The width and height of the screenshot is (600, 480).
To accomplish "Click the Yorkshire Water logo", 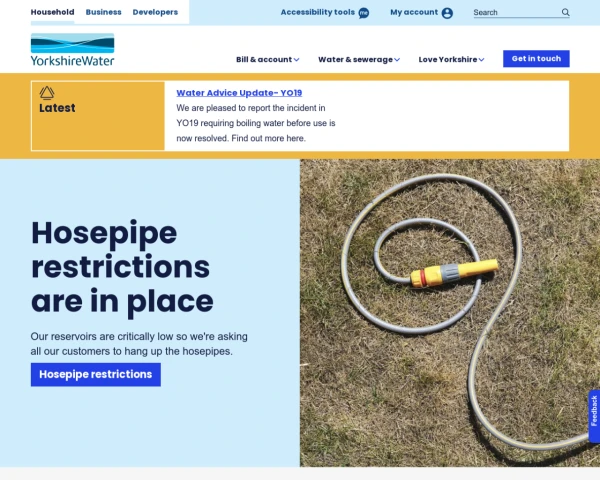I will click(72, 49).
